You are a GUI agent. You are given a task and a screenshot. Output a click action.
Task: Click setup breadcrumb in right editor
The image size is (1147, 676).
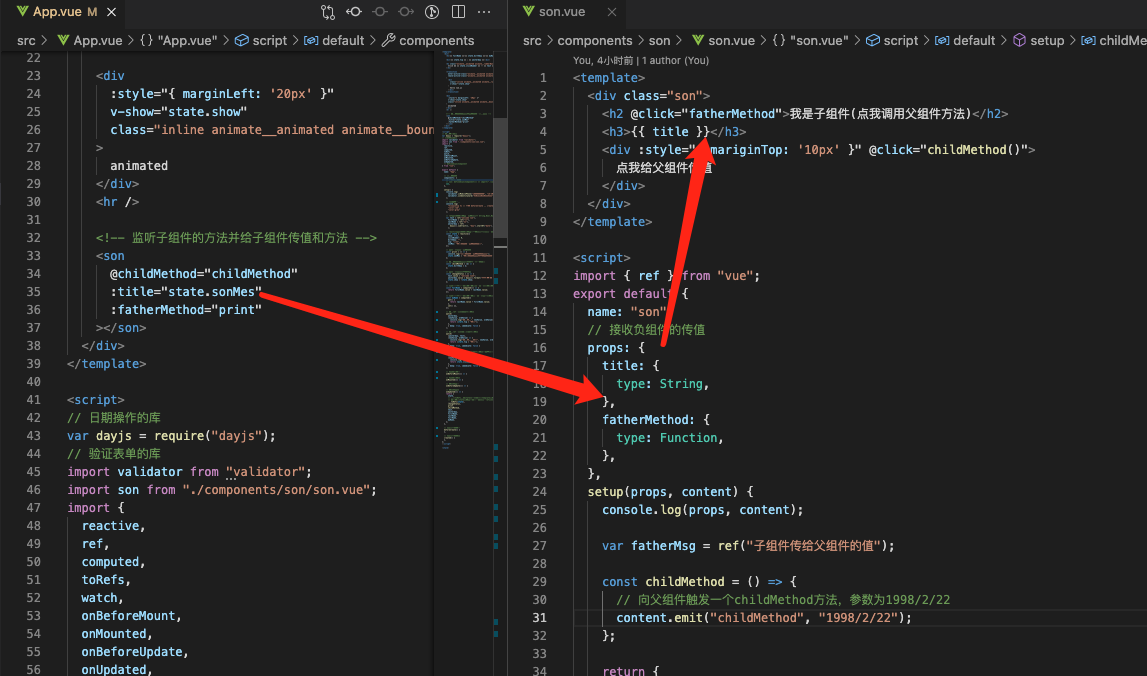(1039, 40)
